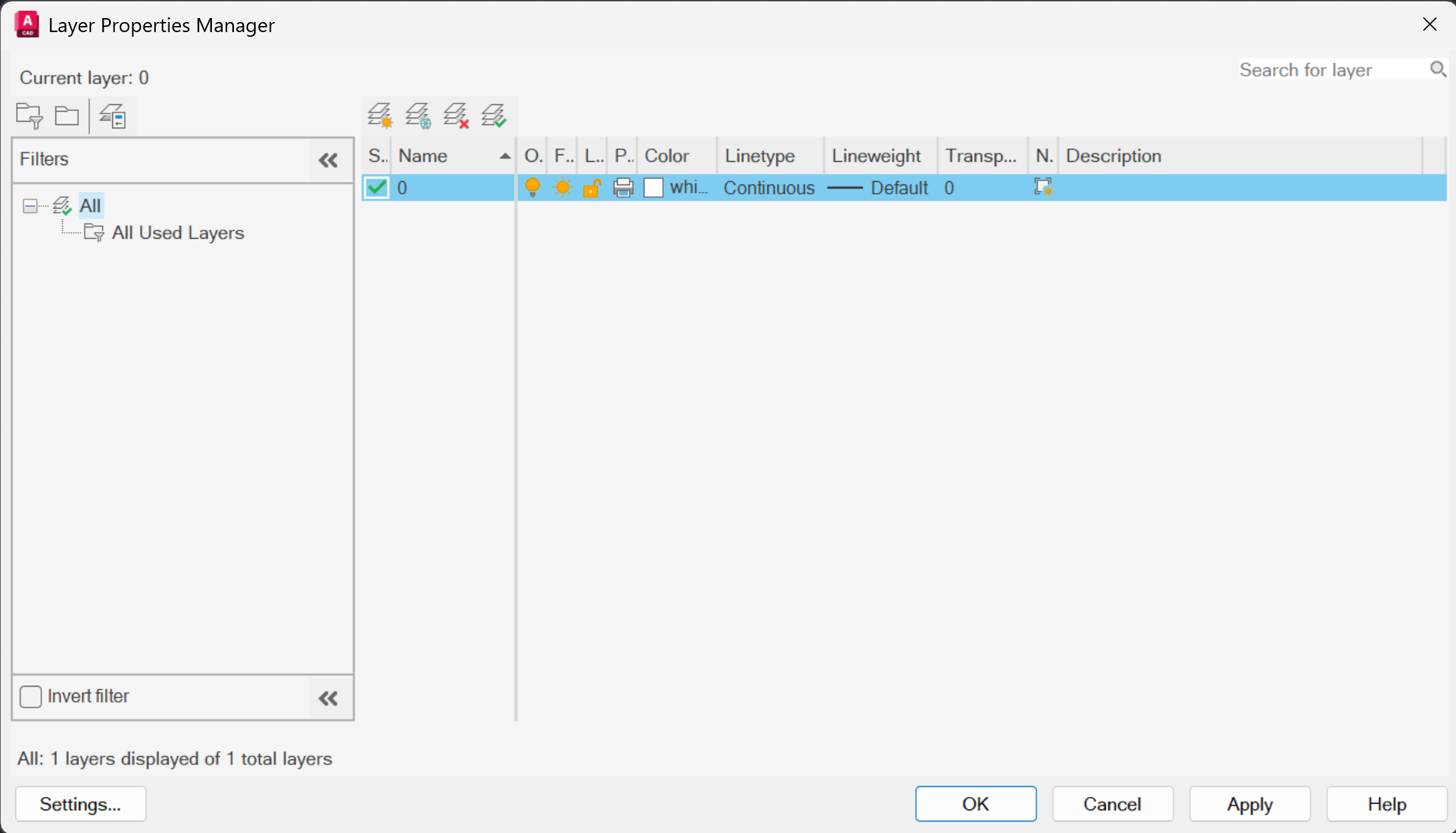The image size is (1456, 833).
Task: Collapse the Filters panel with top chevrons
Action: (328, 160)
